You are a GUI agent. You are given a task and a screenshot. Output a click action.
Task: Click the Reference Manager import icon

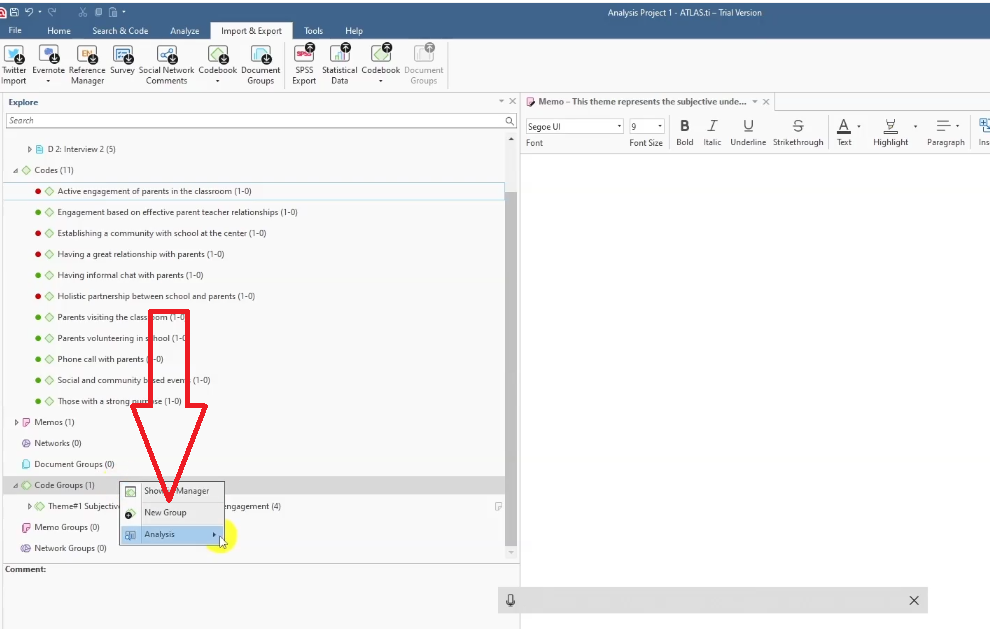point(87,56)
